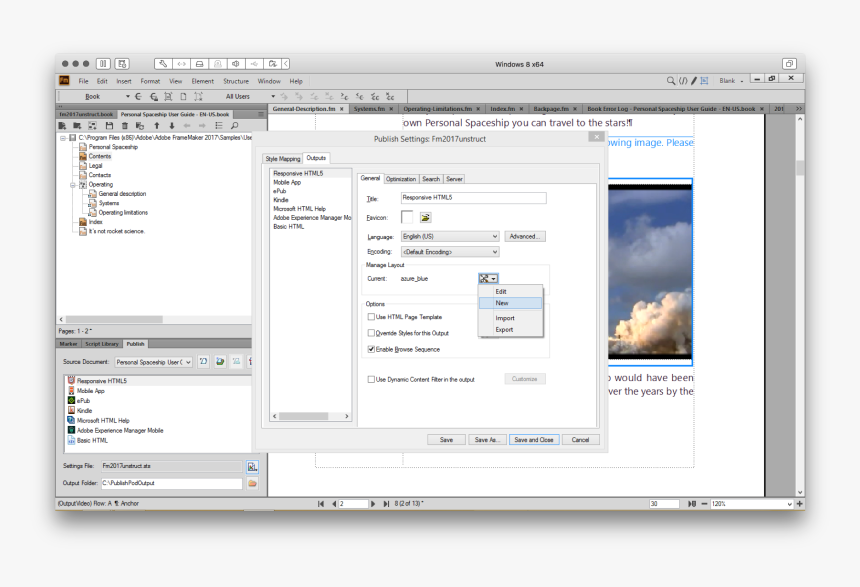Select Edit from layout menu

coord(510,291)
